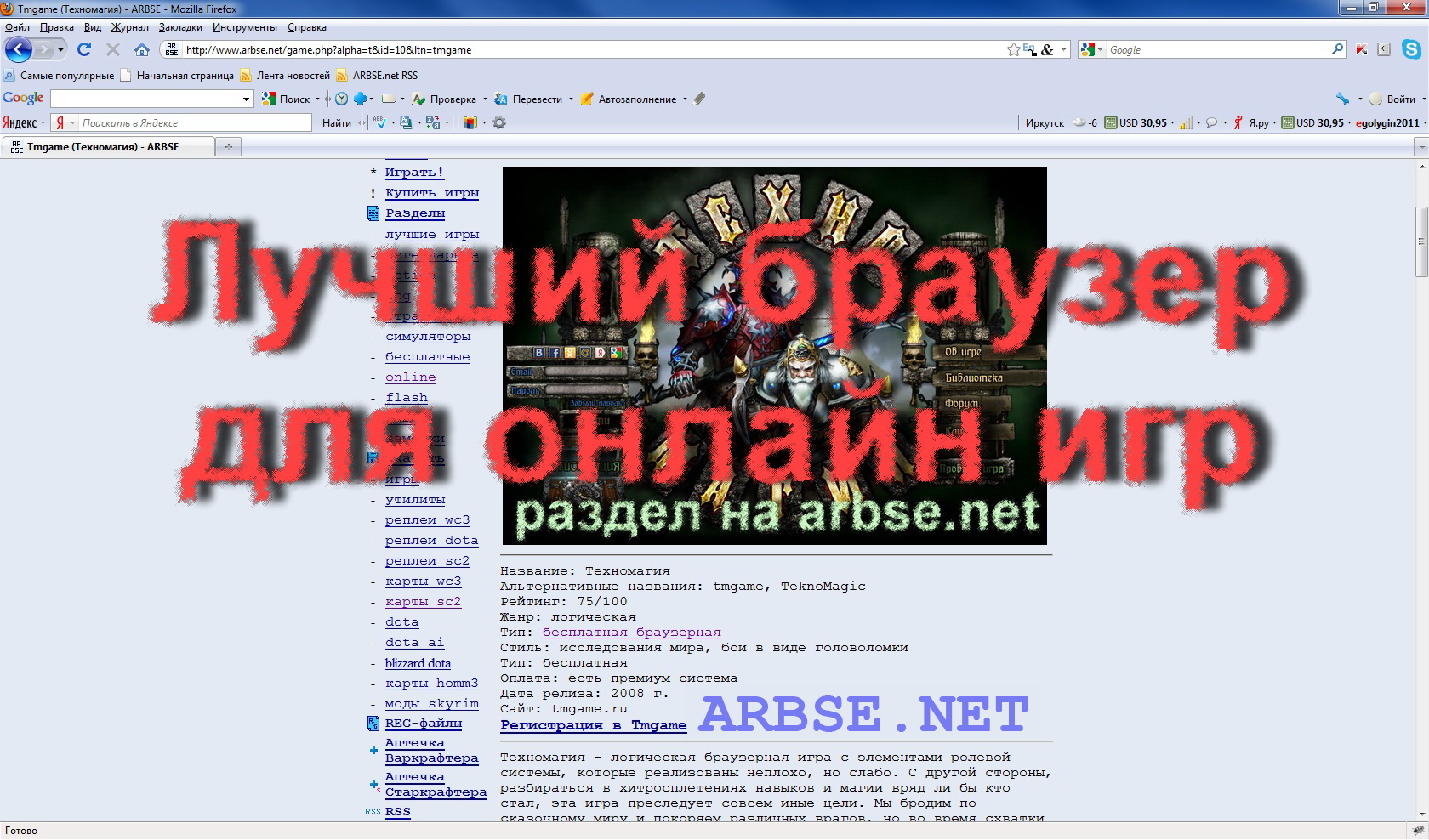Click the RSS feed icon in sidebar
This screenshot has width=1429, height=840.
point(373,812)
